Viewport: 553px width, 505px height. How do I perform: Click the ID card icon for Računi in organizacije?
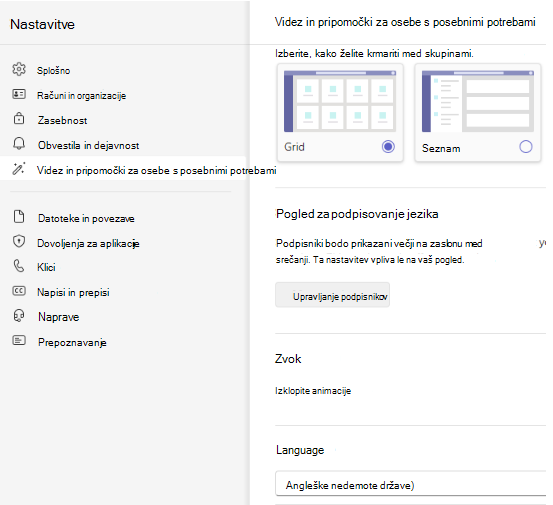19,94
